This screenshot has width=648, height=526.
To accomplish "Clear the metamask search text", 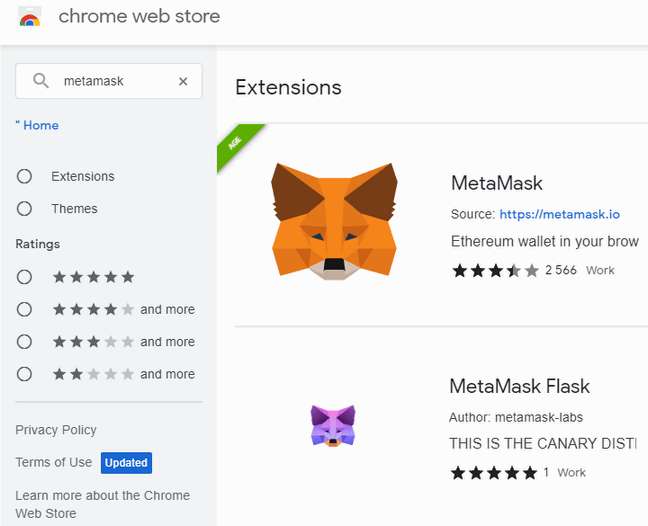I will click(183, 82).
